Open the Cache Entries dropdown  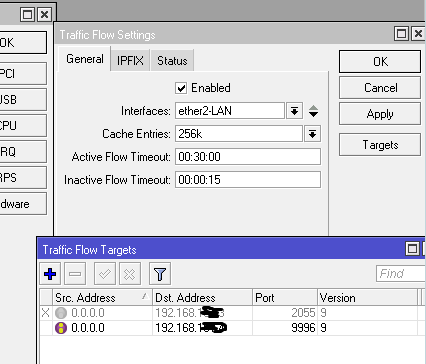(312, 134)
